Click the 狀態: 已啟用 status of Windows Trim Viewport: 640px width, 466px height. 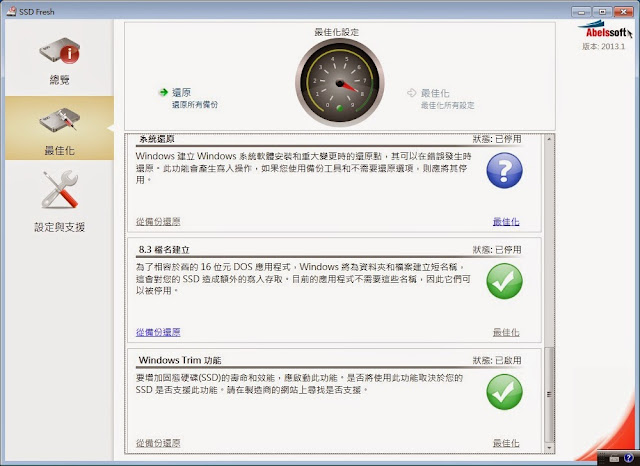[497, 360]
